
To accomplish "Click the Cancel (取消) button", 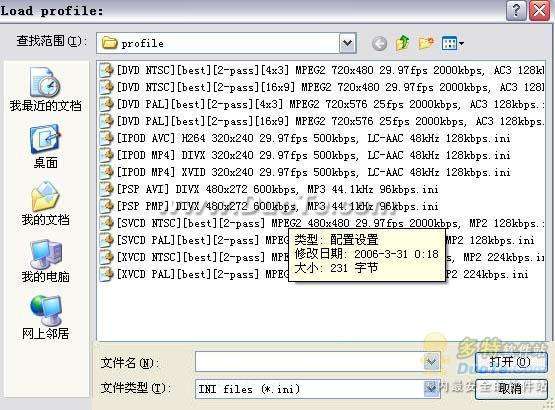I will coord(511,389).
